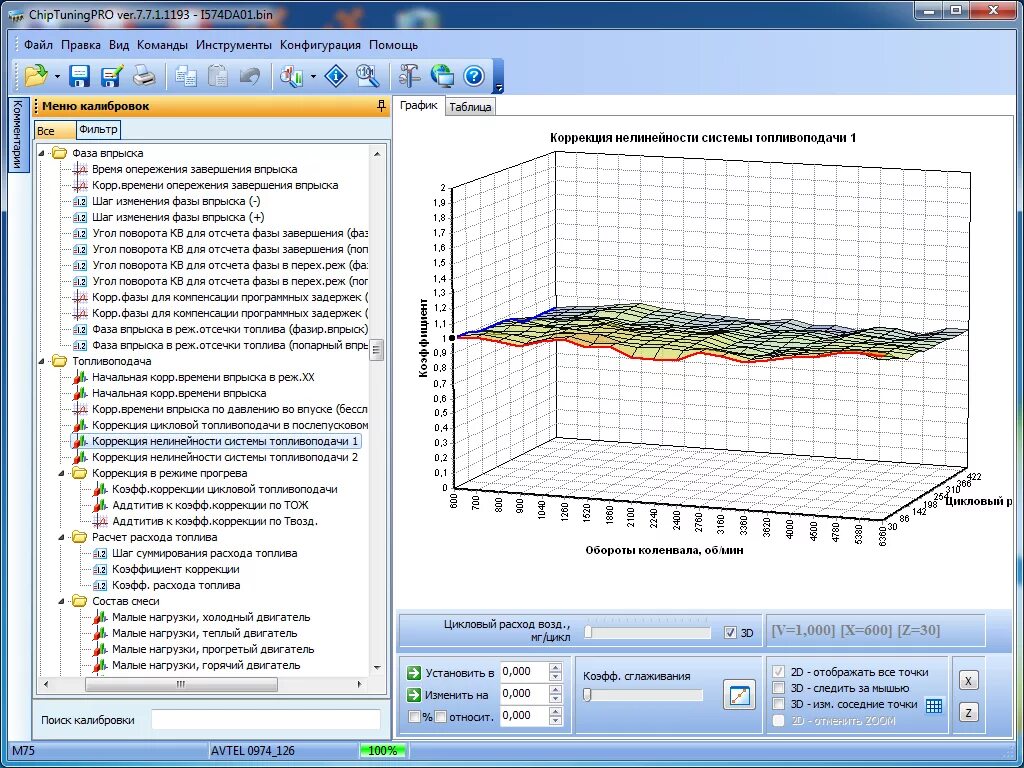Open dropdown arrow beside the folder open icon

coord(57,76)
